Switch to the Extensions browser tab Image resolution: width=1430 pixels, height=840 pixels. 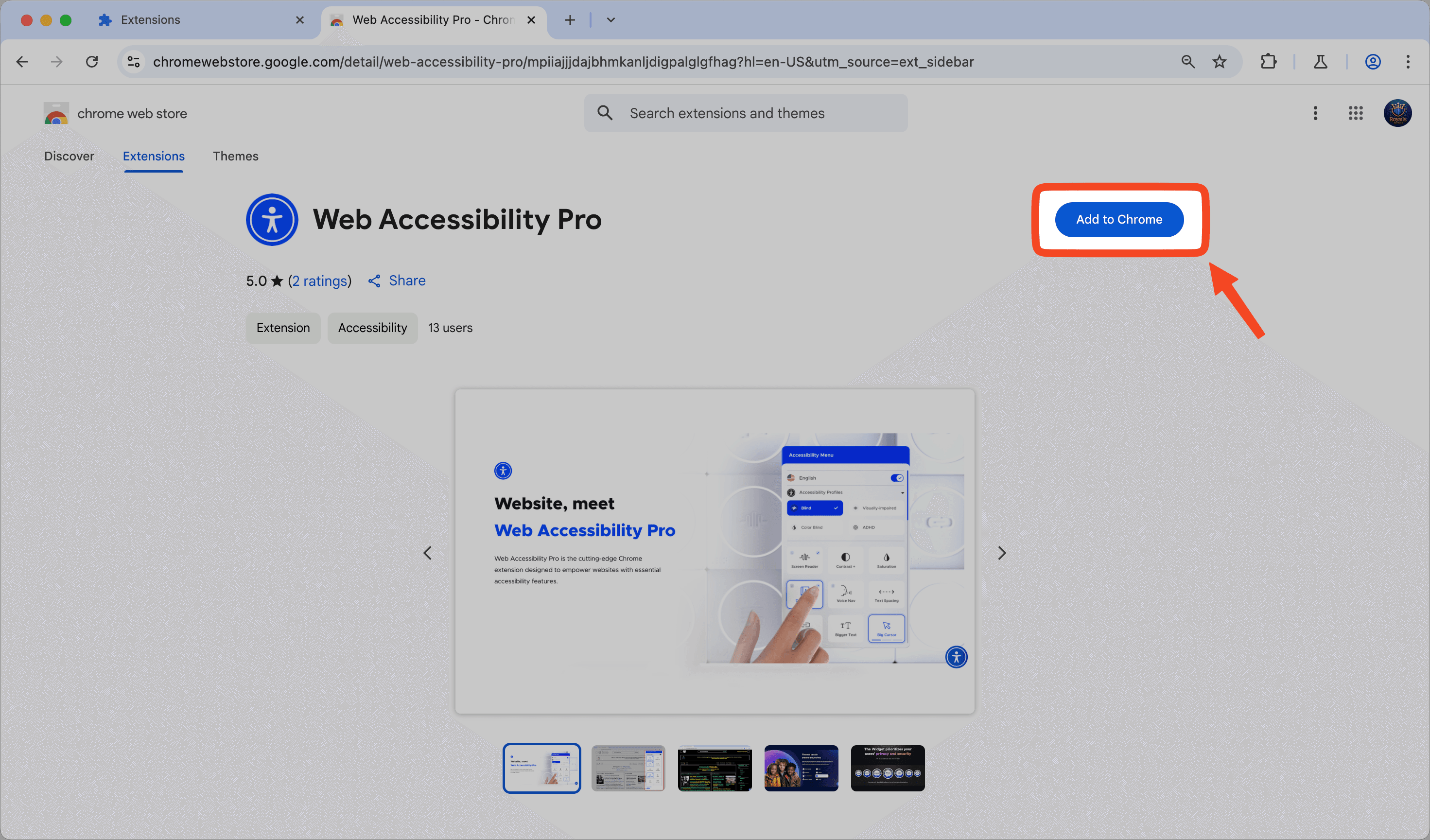click(x=199, y=20)
